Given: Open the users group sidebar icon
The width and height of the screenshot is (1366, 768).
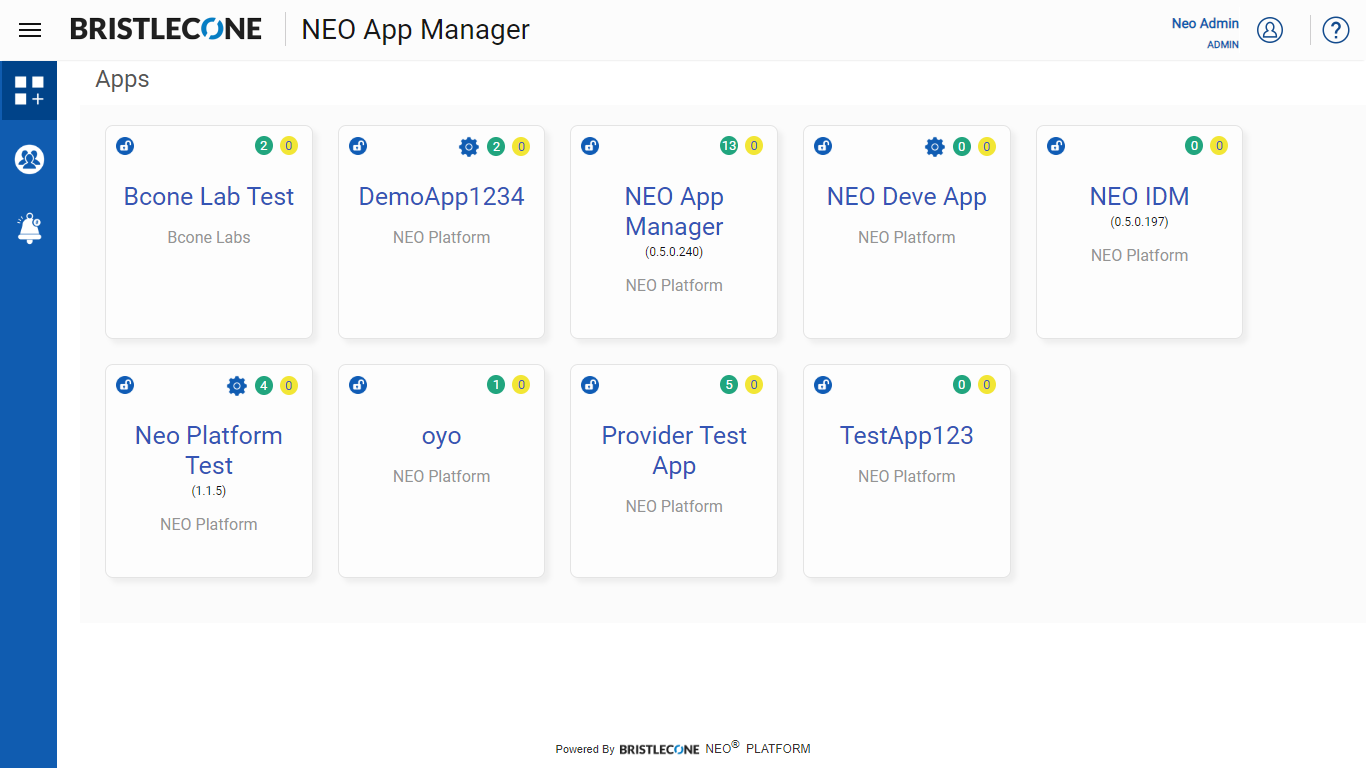Looking at the screenshot, I should [29, 159].
